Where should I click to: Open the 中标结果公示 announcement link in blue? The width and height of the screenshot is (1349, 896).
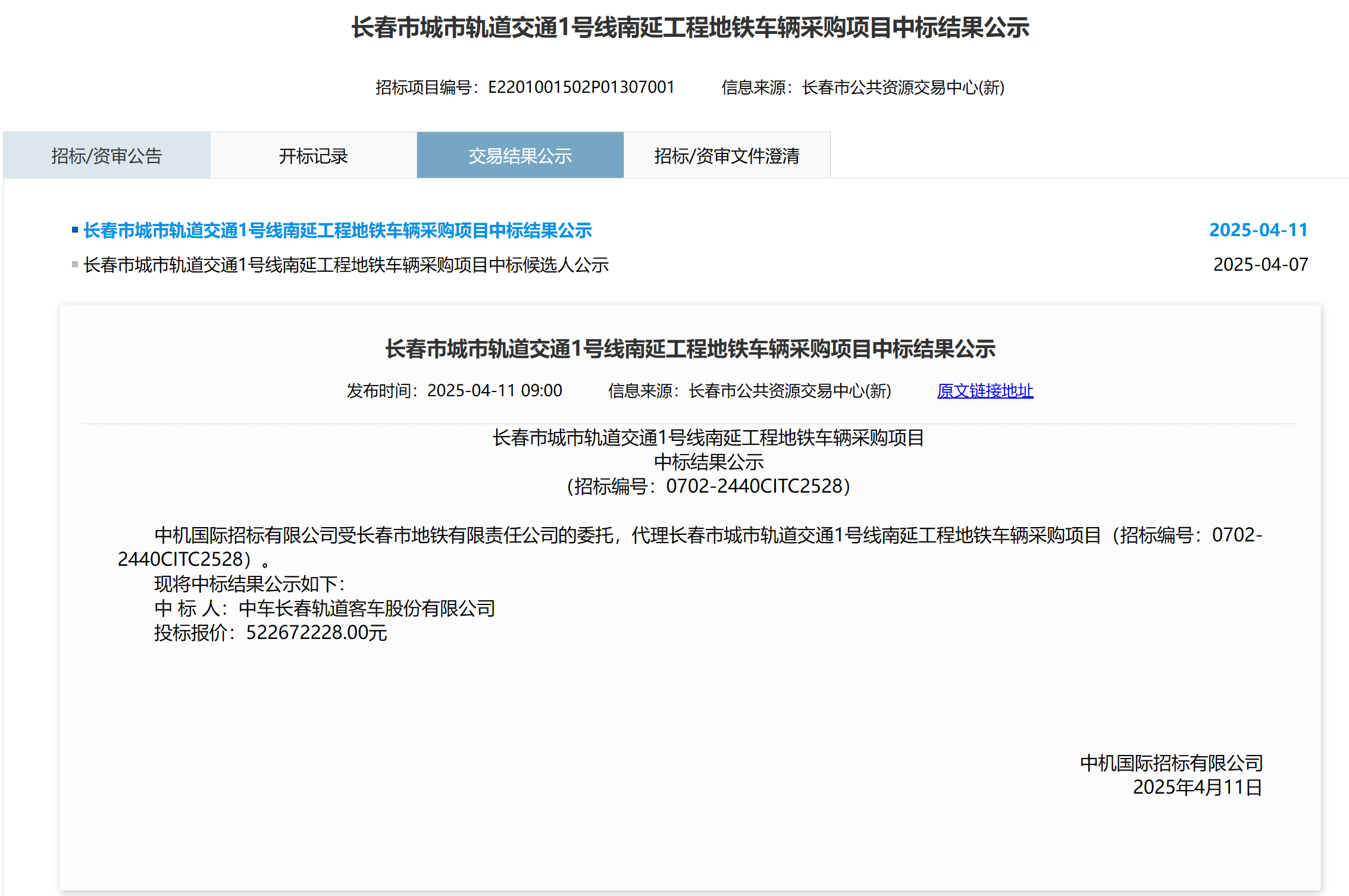(338, 230)
